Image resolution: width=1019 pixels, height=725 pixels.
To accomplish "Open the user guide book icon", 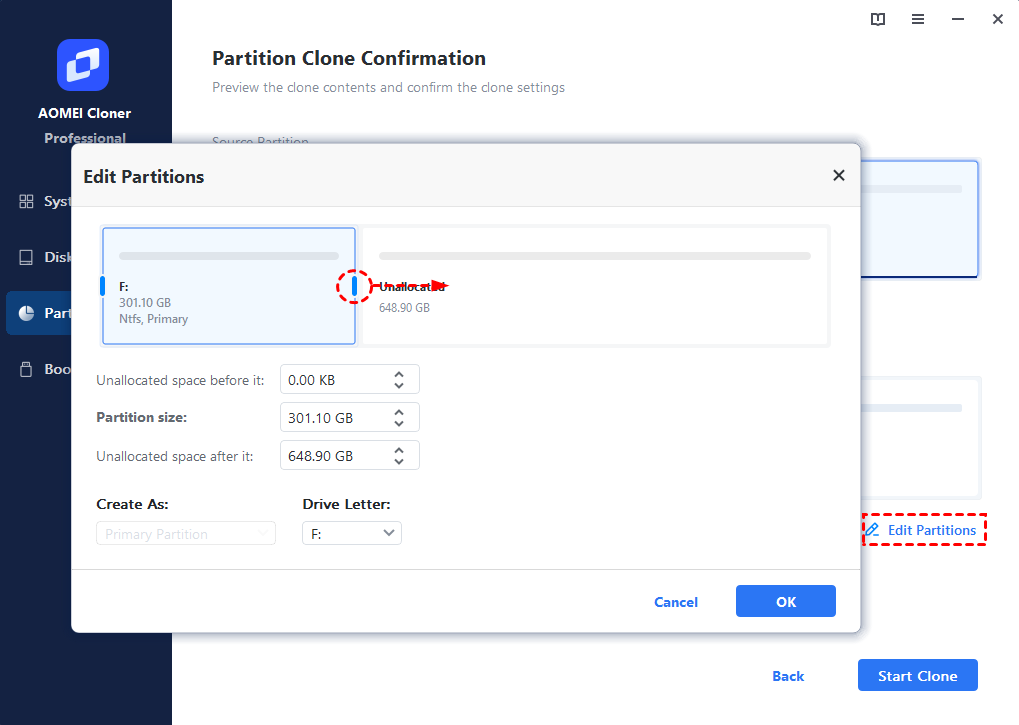I will click(x=877, y=19).
